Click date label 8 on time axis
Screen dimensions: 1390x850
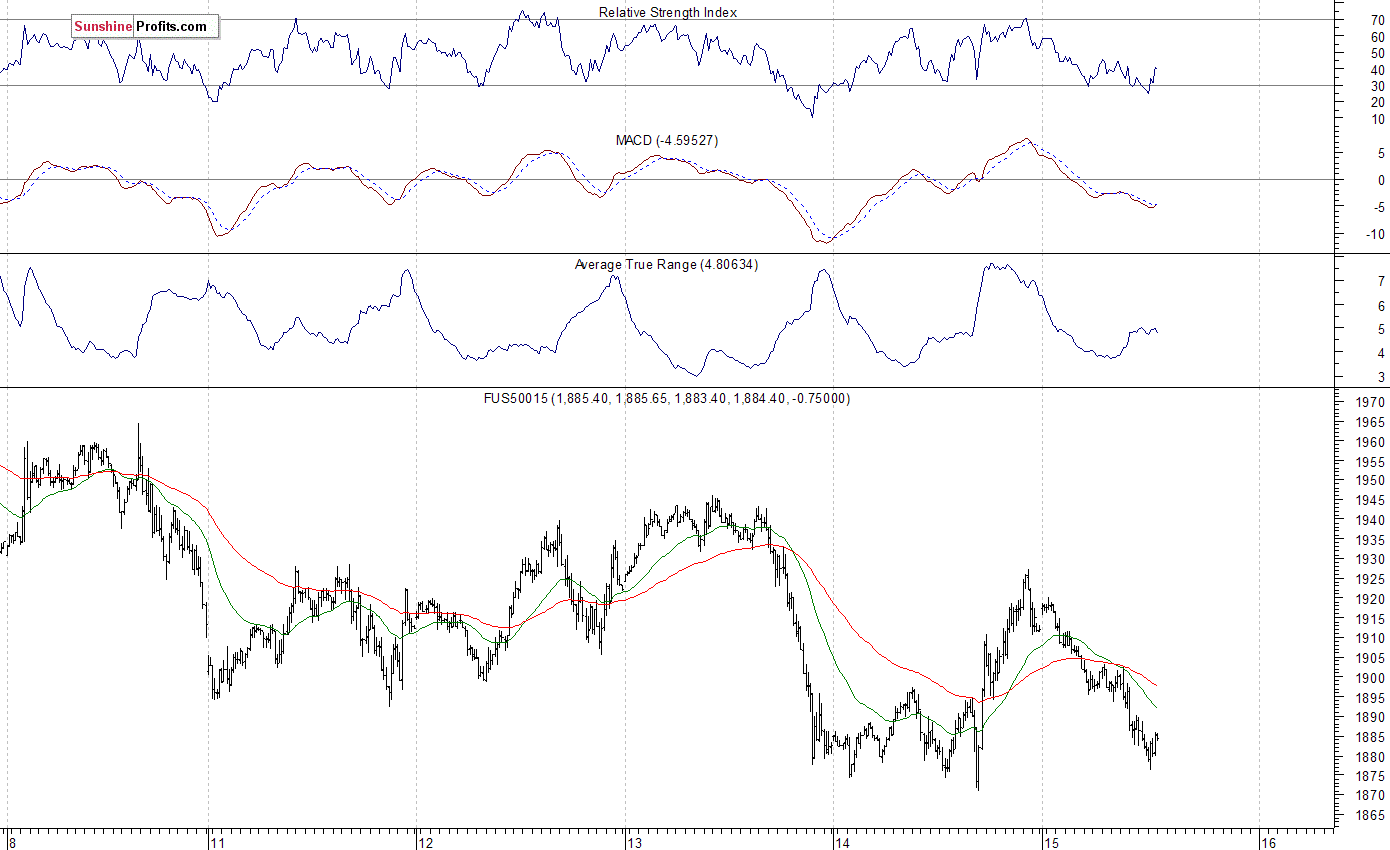click(x=10, y=842)
